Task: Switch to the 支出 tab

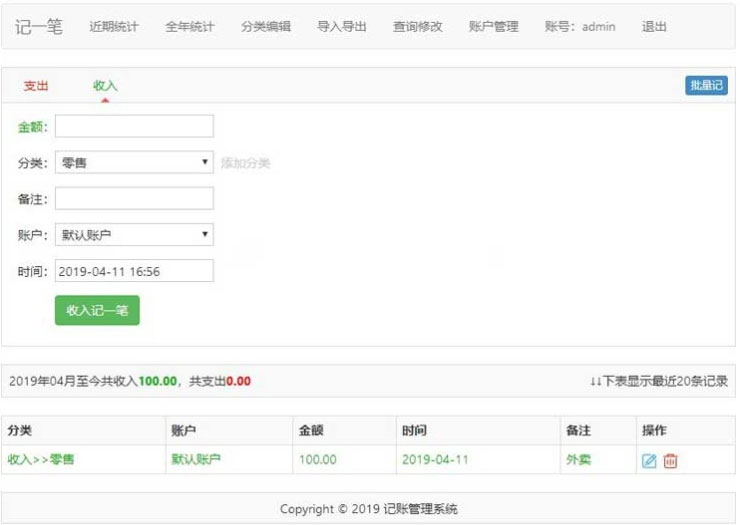Action: pyautogui.click(x=36, y=86)
